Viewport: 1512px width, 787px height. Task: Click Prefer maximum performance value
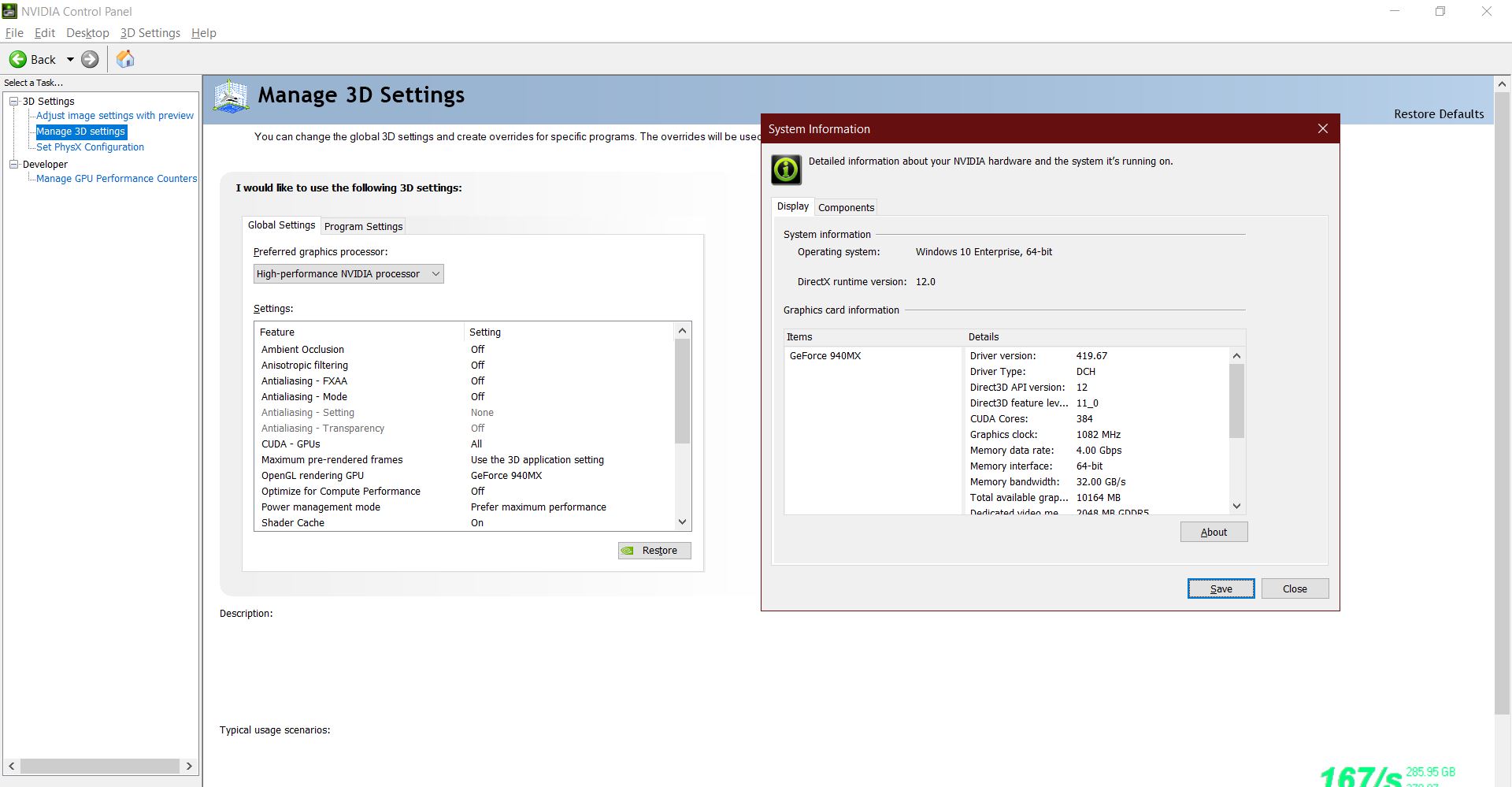(x=539, y=507)
